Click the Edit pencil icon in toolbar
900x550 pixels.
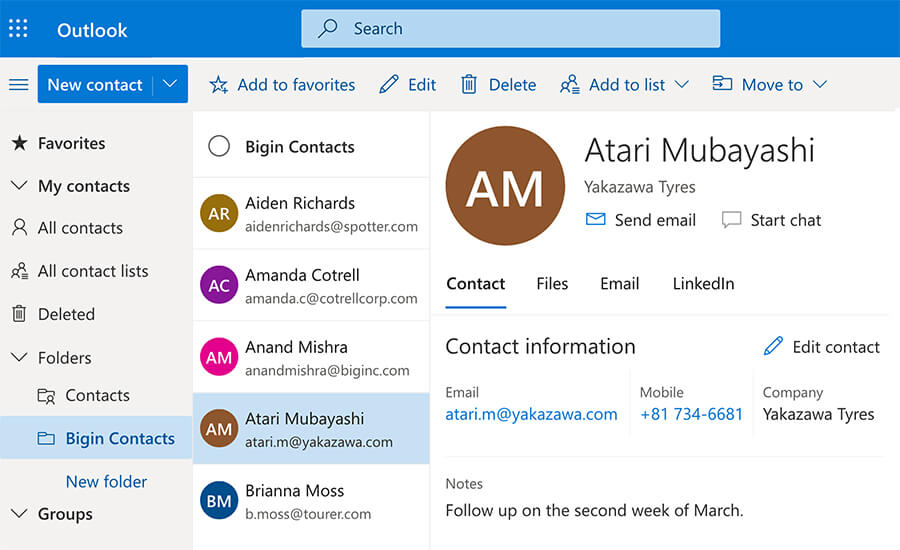pyautogui.click(x=389, y=84)
